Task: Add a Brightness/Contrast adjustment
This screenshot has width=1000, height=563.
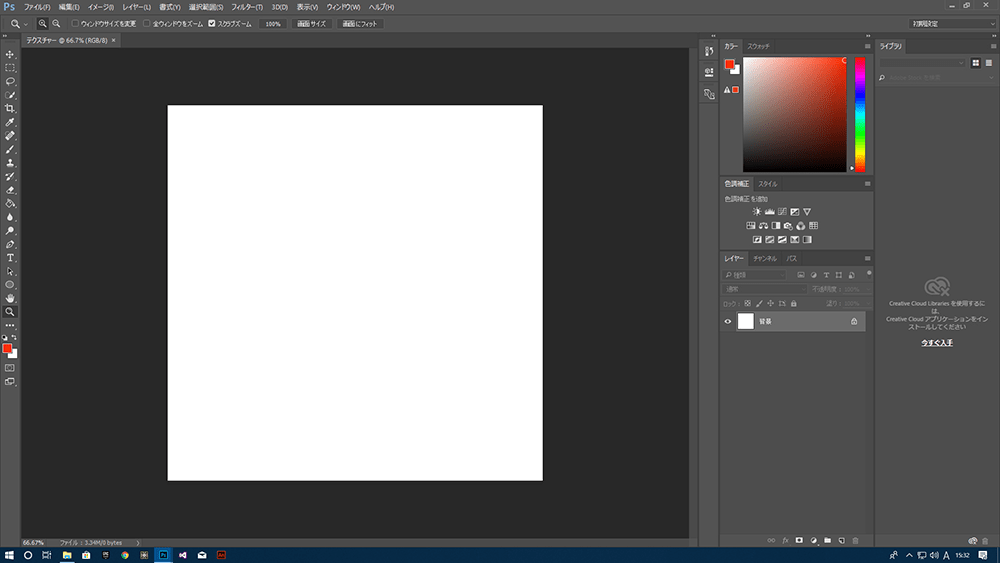Action: pos(757,212)
